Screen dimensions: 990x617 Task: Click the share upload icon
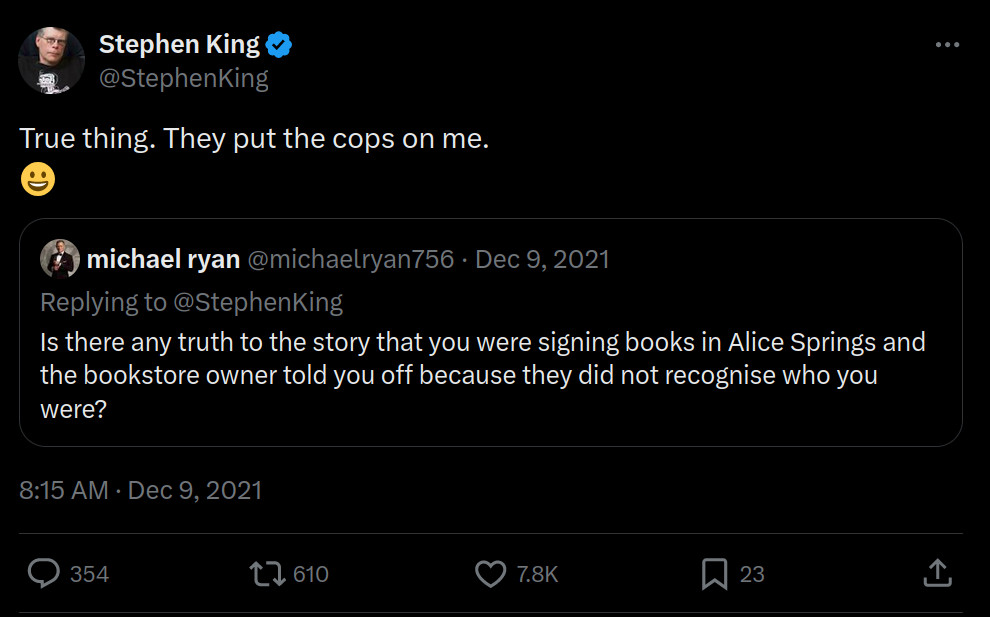935,573
